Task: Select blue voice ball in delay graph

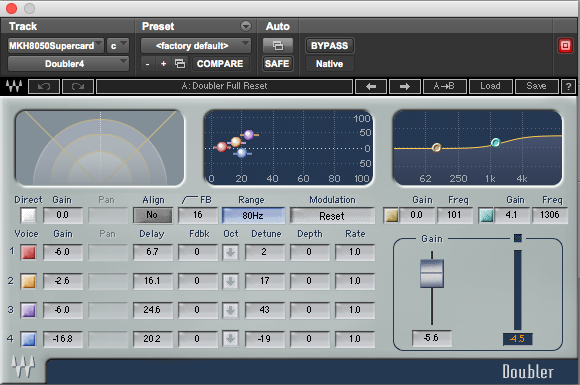Action: coord(242,152)
